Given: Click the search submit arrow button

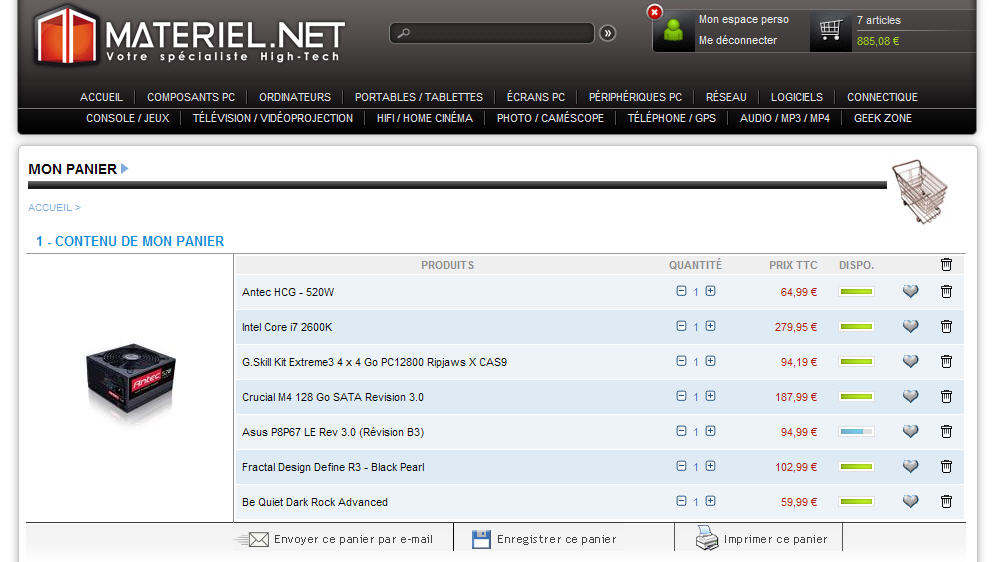Looking at the screenshot, I should [608, 33].
